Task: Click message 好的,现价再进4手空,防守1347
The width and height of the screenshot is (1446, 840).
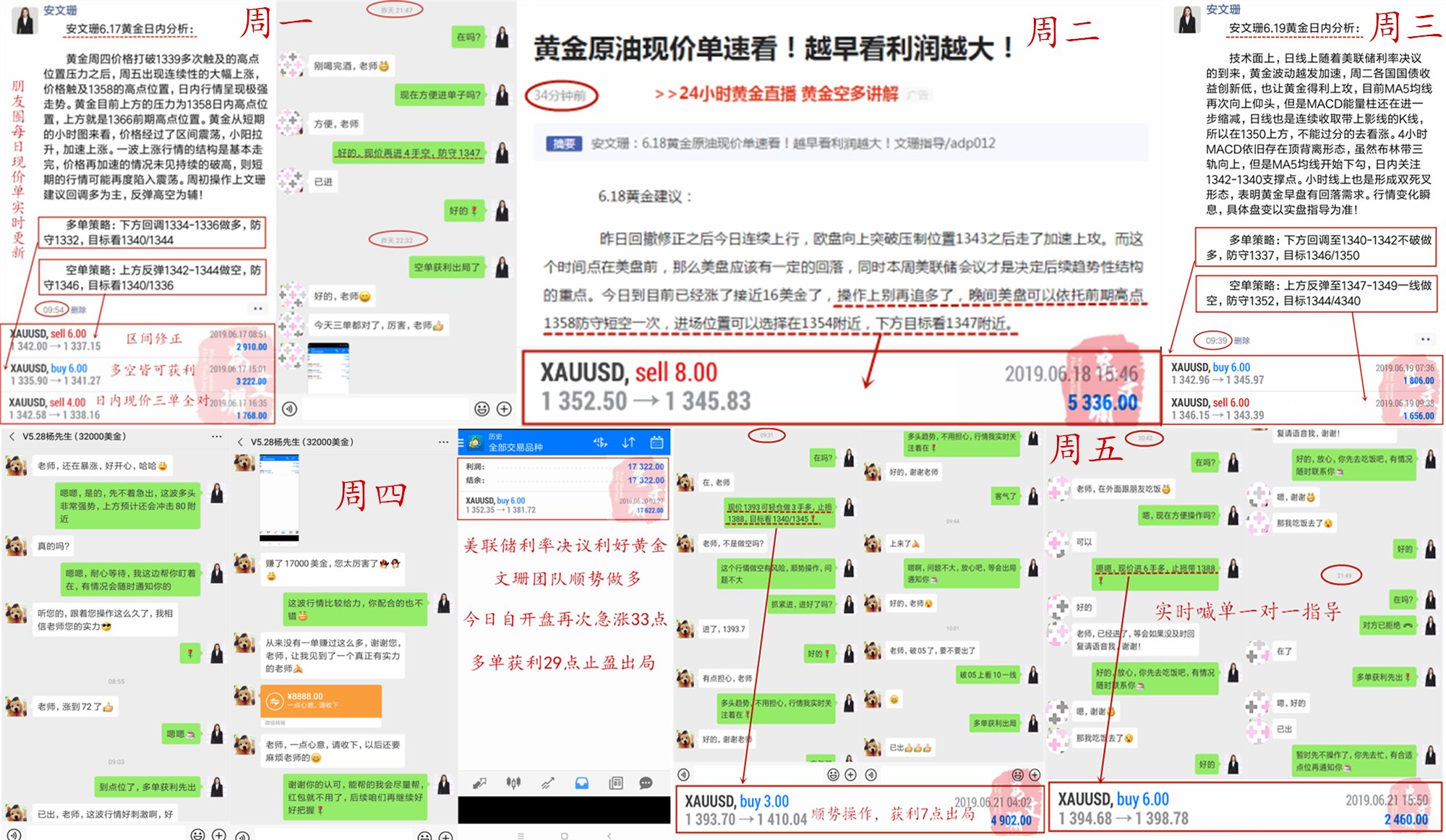Action: 409,153
